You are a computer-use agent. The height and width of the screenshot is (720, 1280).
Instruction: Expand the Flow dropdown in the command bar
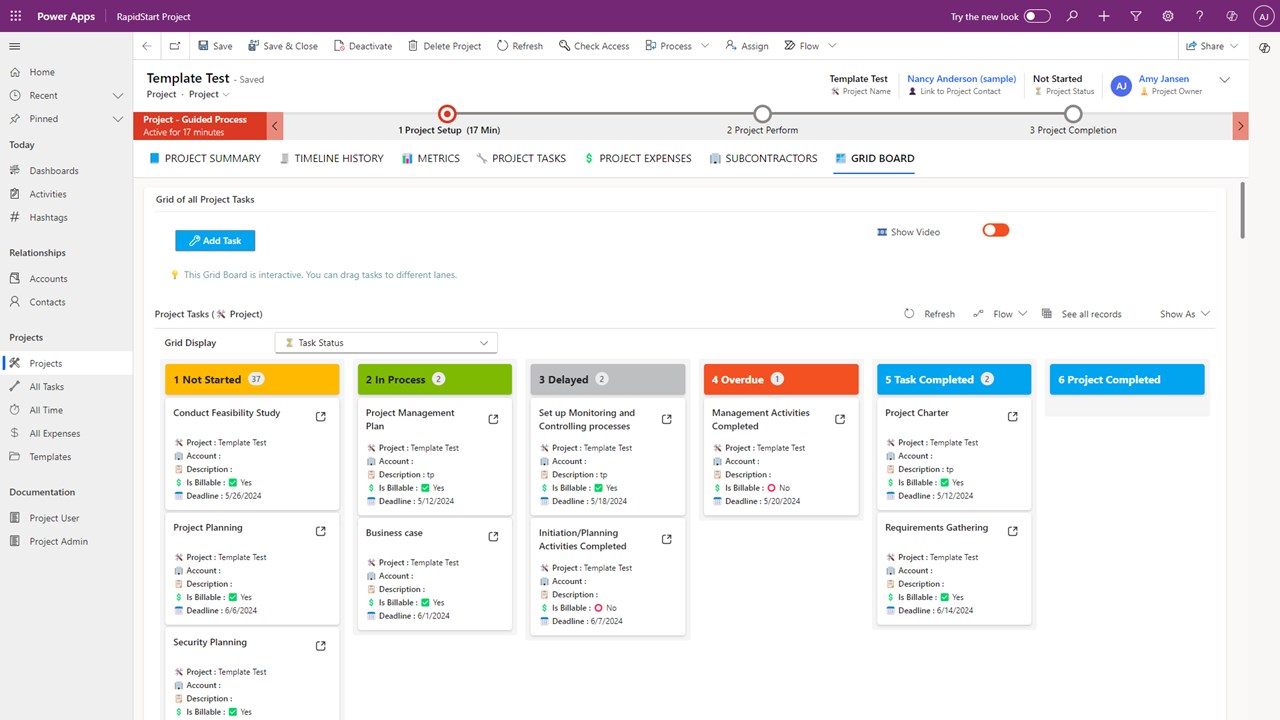(832, 46)
